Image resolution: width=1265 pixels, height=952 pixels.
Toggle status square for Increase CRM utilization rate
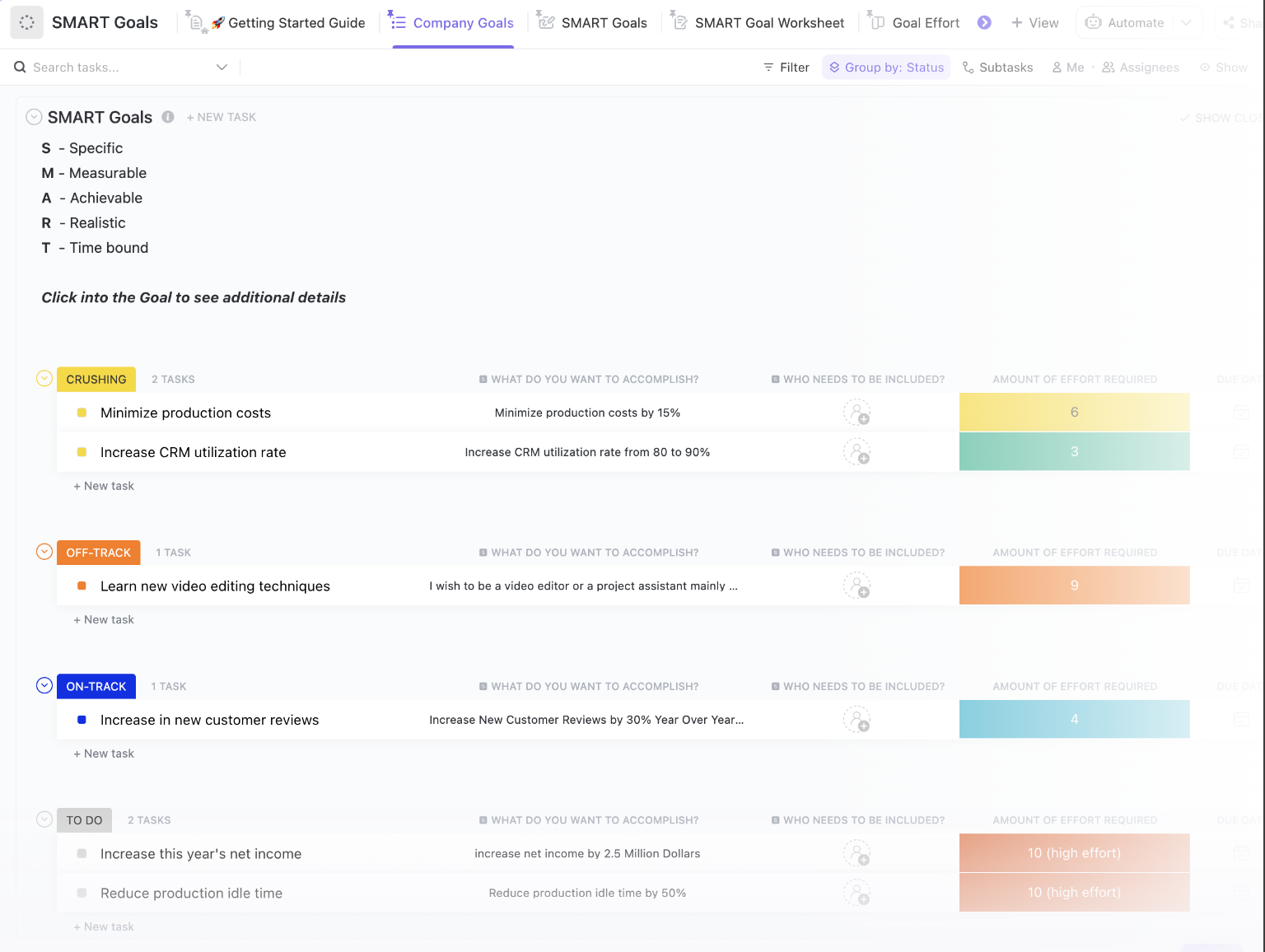[82, 452]
